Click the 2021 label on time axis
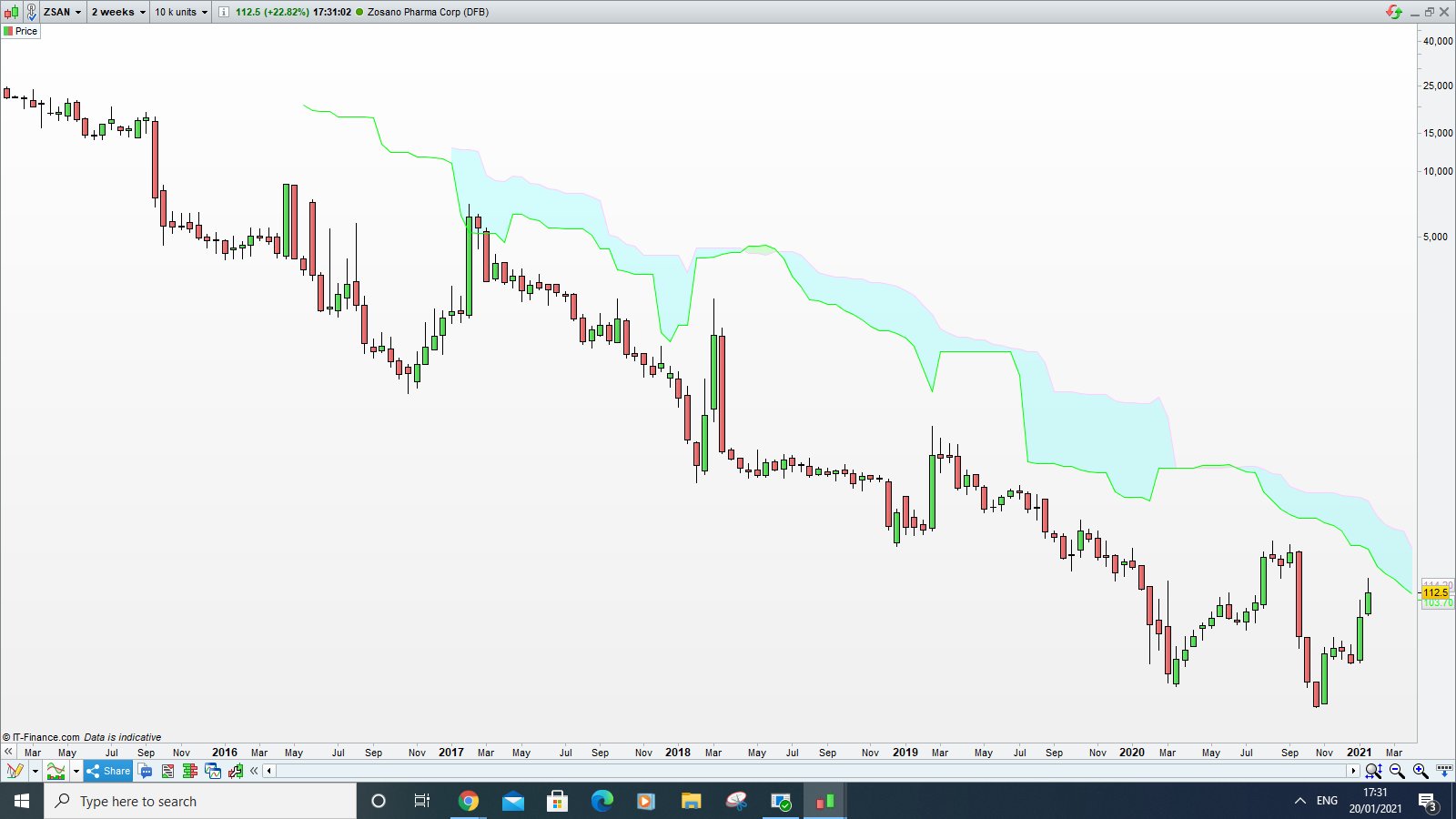1456x819 pixels. [1359, 753]
